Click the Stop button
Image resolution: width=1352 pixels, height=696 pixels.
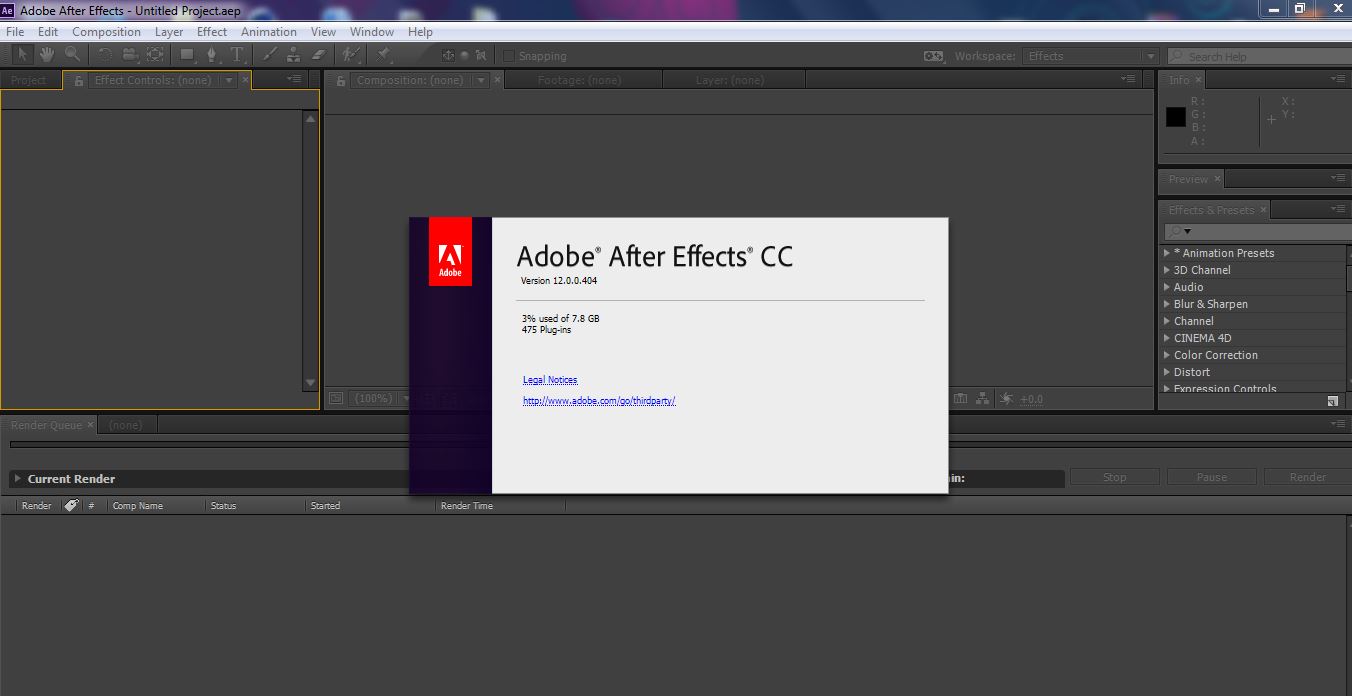tap(1114, 477)
